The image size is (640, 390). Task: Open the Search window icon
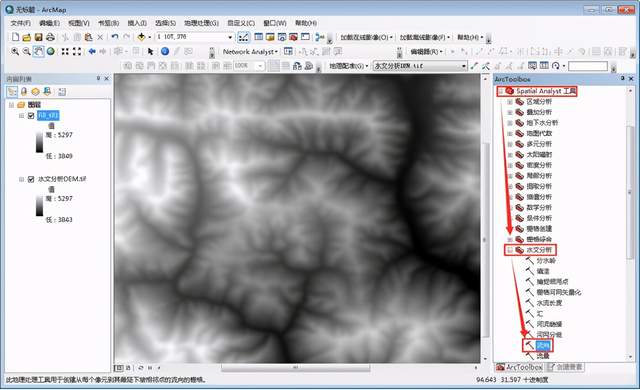tap(282, 37)
